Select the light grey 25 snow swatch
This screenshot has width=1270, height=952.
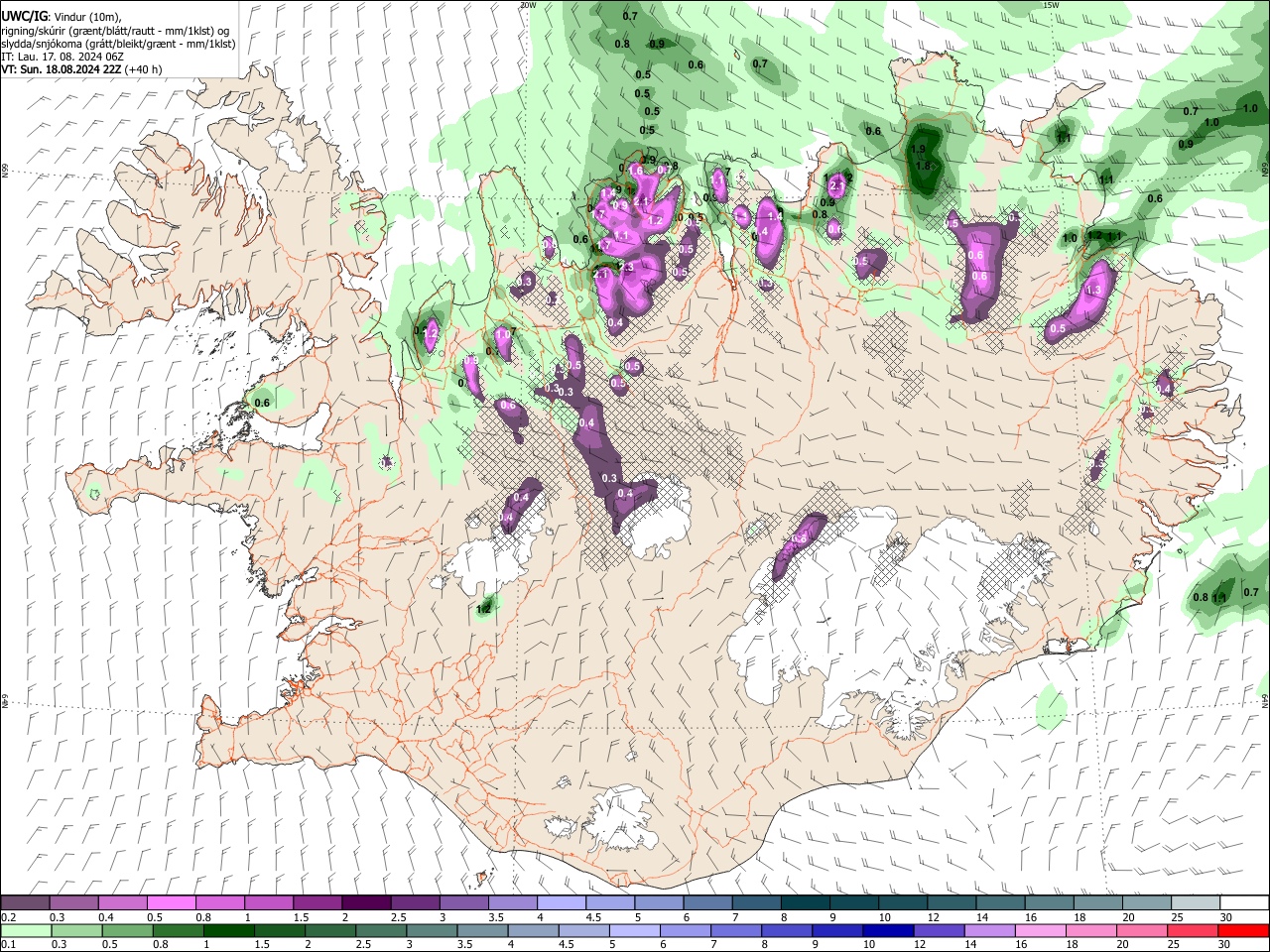[1196, 903]
